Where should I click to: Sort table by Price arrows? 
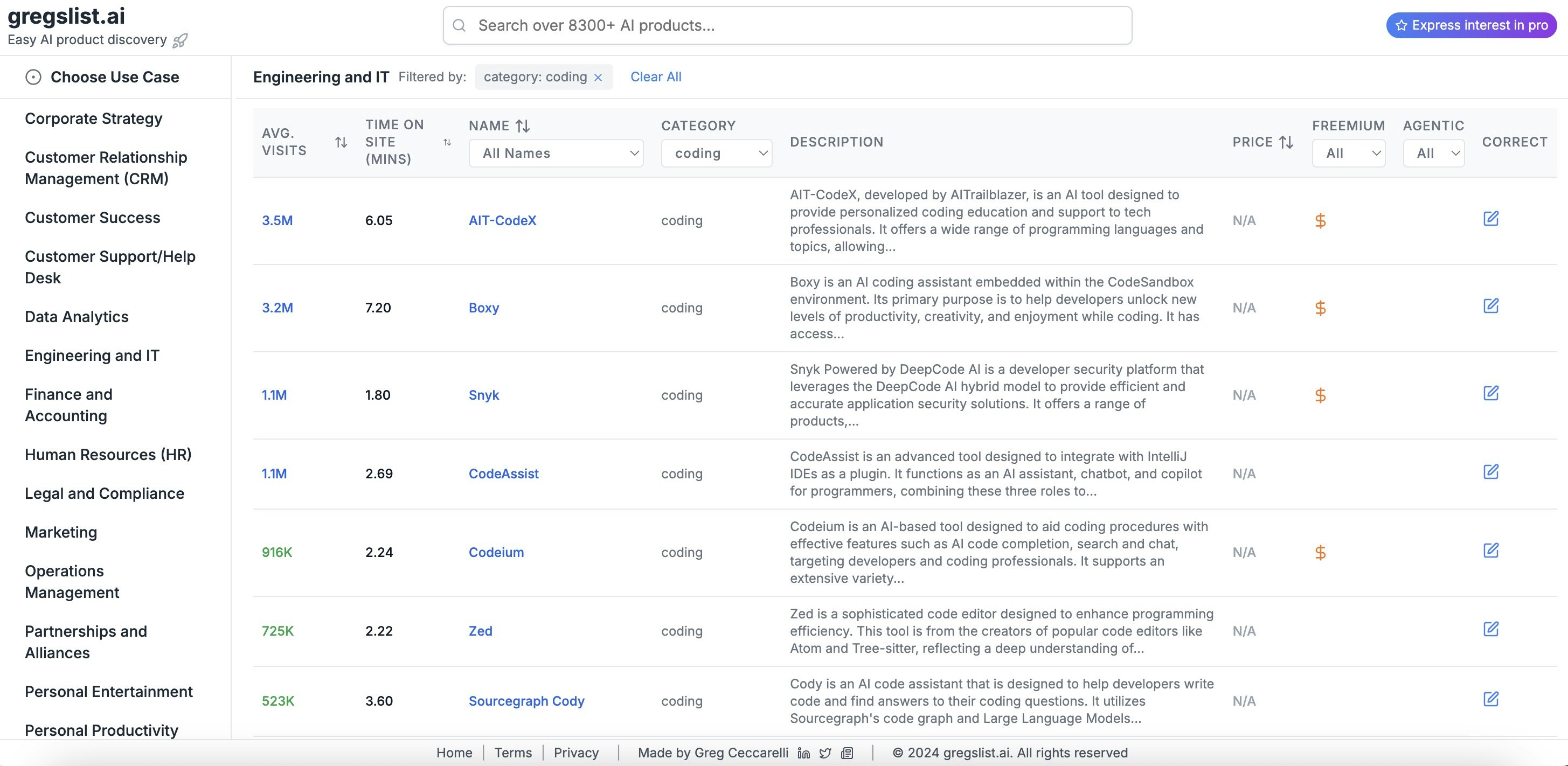click(1286, 142)
